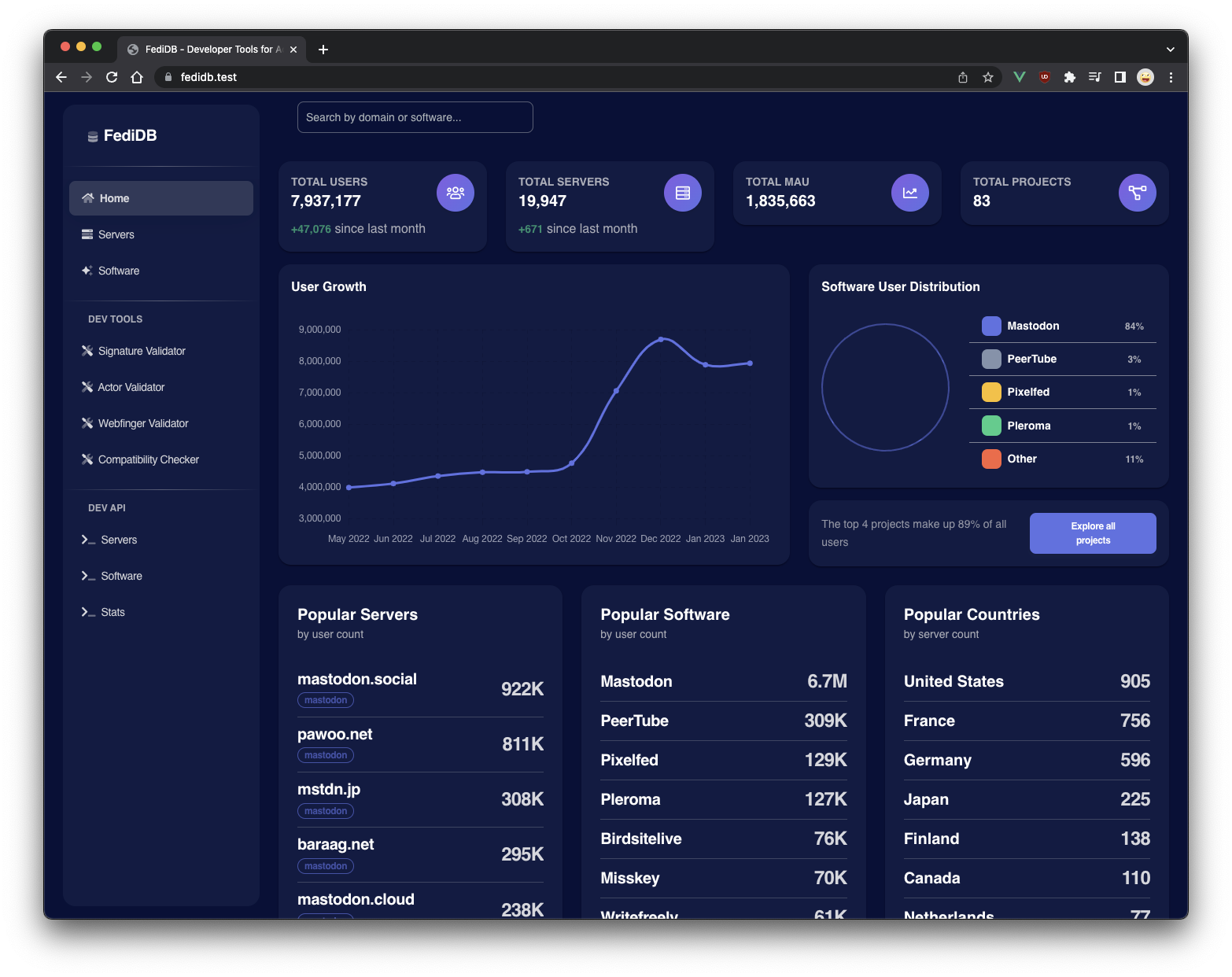Reload the page with the refresh icon
This screenshot has width=1232, height=977.
point(112,77)
